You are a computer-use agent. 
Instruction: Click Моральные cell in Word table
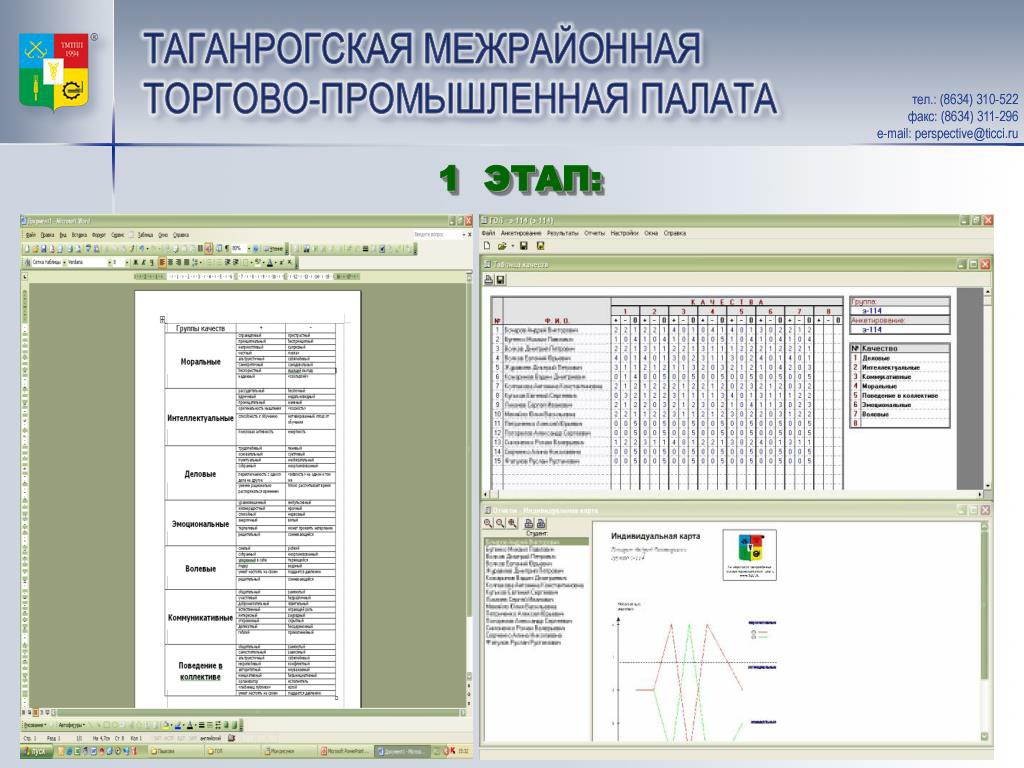click(x=200, y=362)
